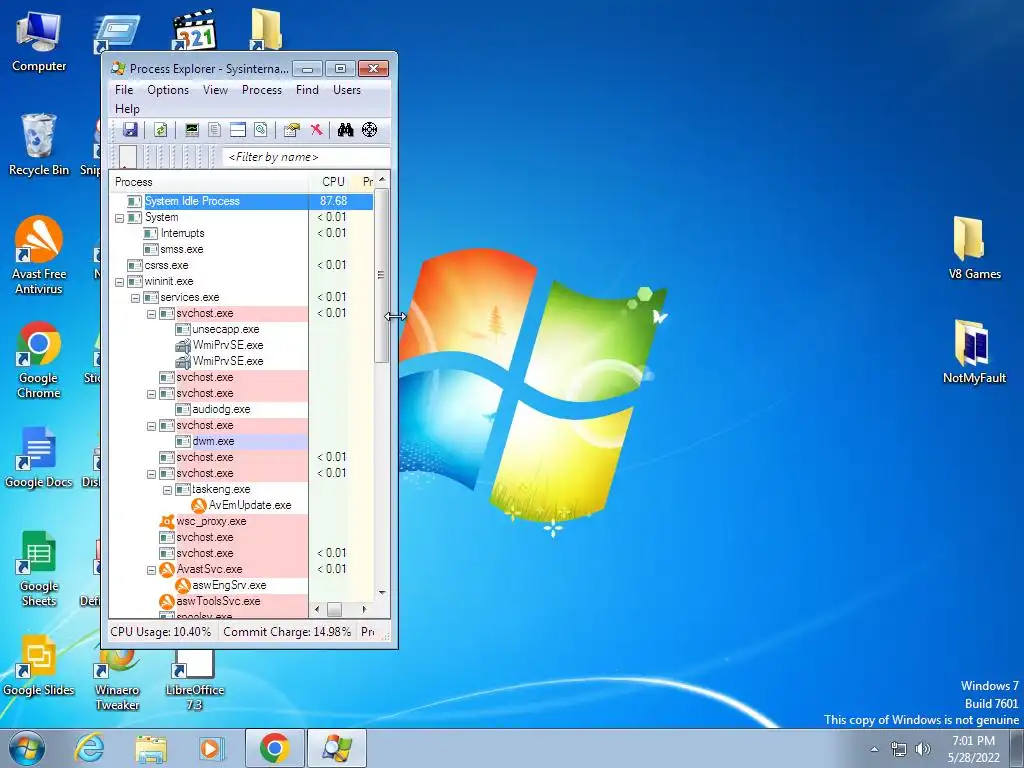1024x768 pixels.
Task: Select the NotMyFault folder icon
Action: [974, 352]
